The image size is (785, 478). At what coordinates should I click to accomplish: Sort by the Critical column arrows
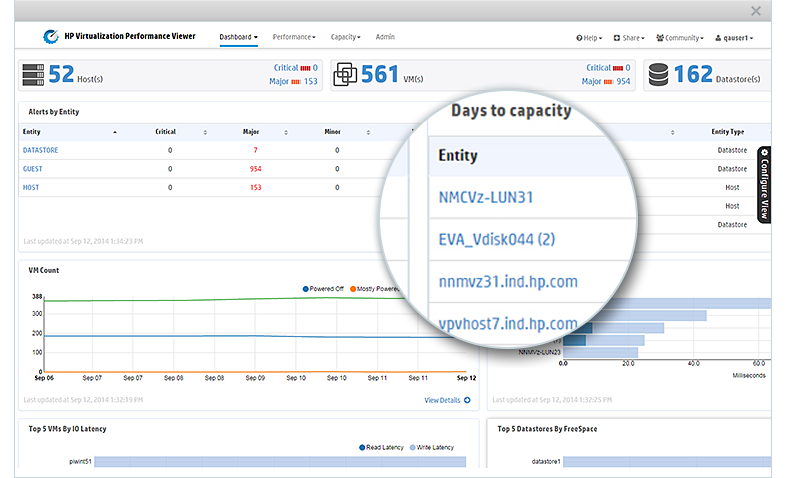(x=205, y=132)
